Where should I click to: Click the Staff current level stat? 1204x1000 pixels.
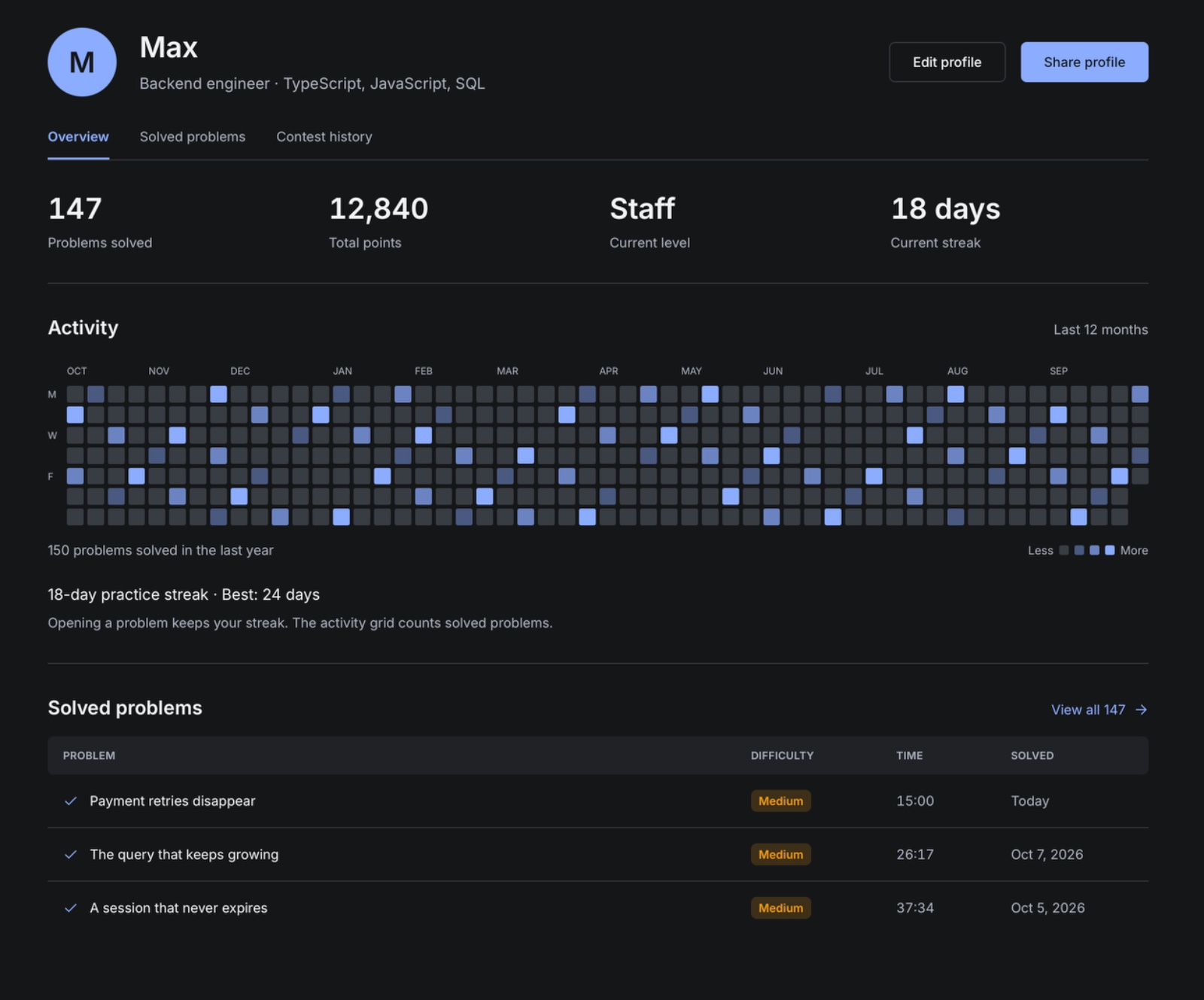click(649, 222)
